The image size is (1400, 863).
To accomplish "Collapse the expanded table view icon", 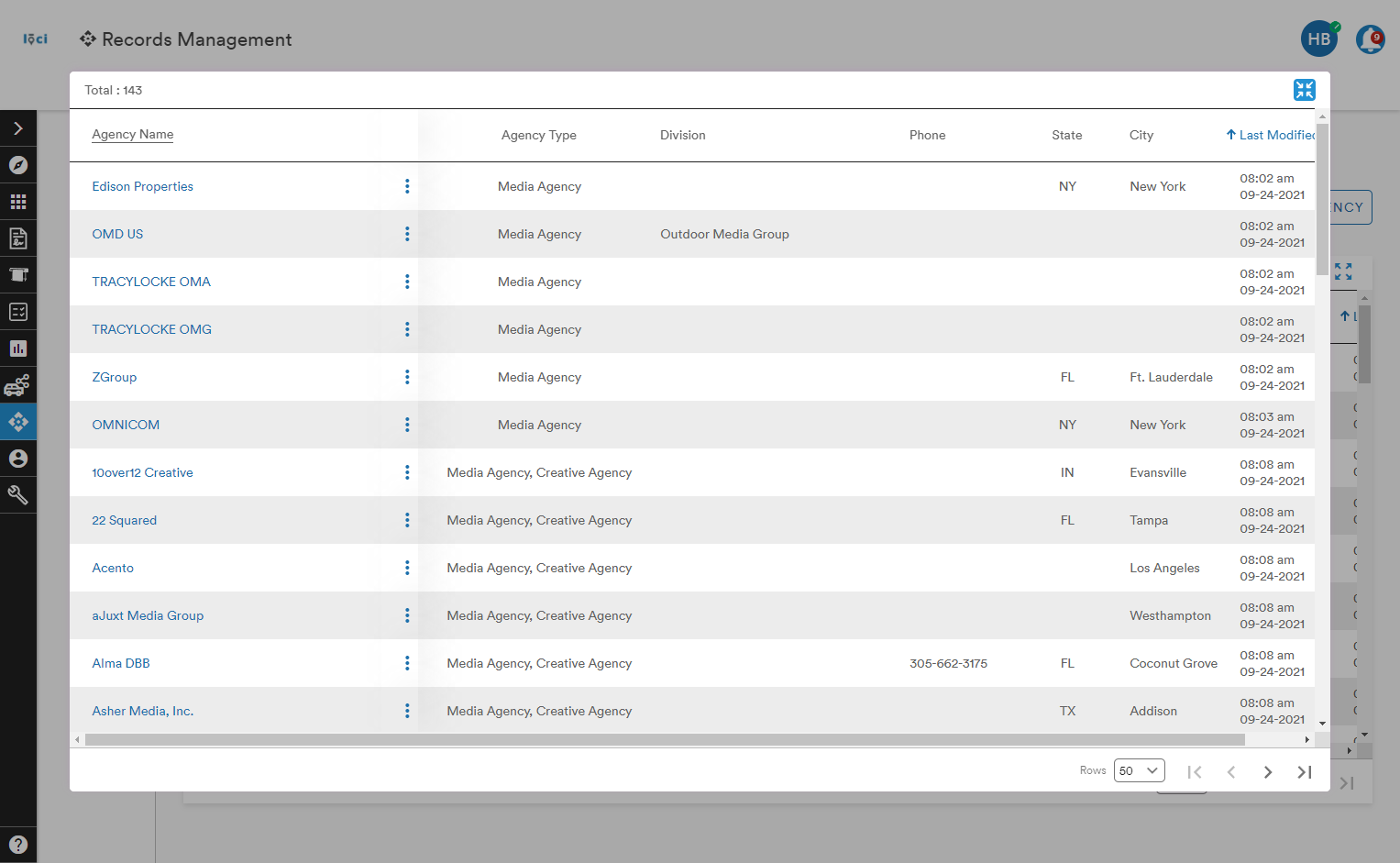I will coord(1304,90).
